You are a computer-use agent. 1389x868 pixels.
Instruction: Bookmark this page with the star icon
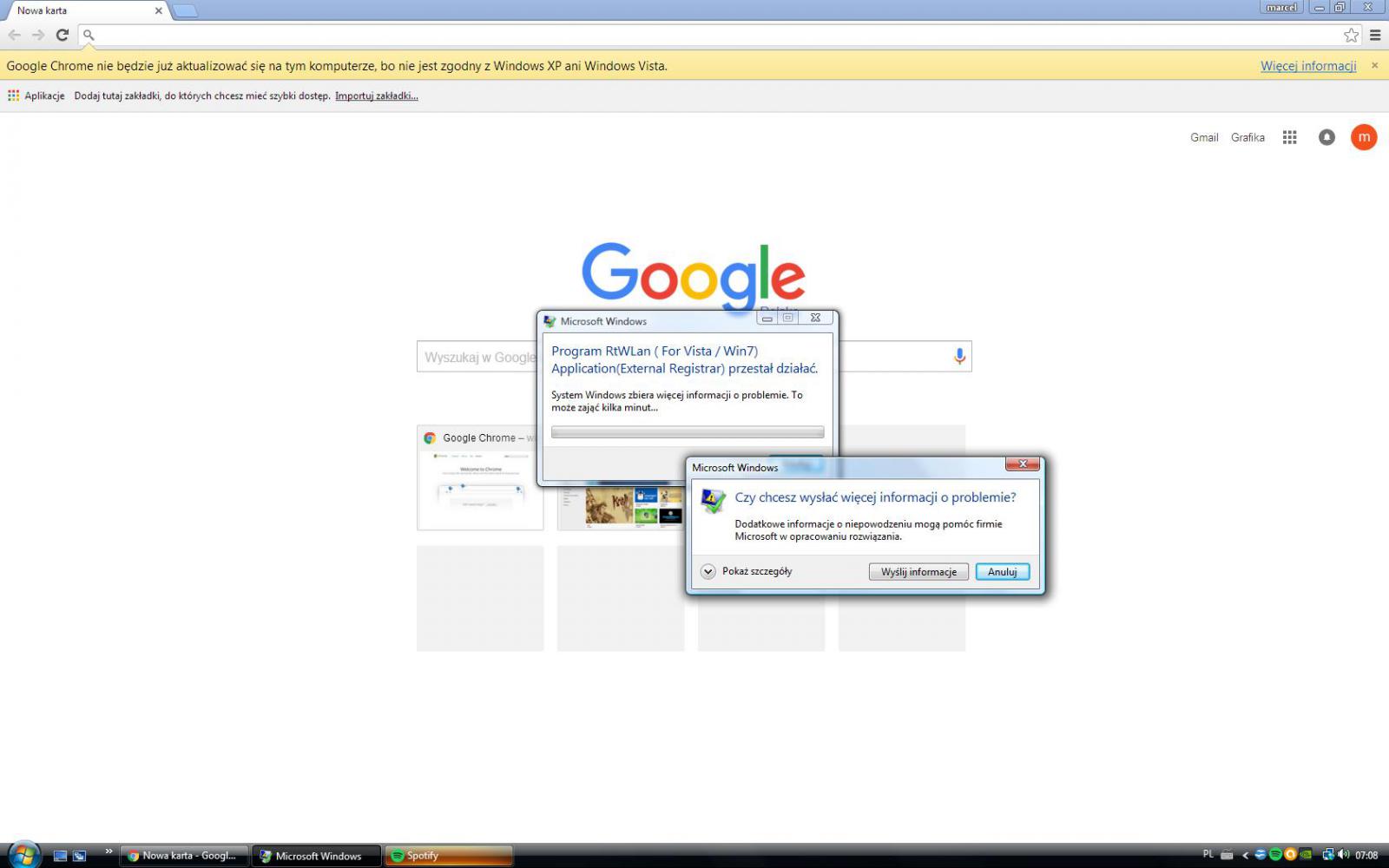[1351, 35]
